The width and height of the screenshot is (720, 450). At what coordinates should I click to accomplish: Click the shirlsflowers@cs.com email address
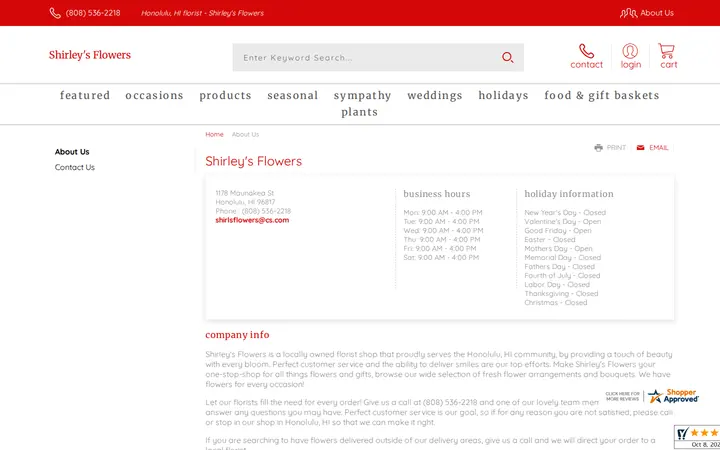coord(252,220)
